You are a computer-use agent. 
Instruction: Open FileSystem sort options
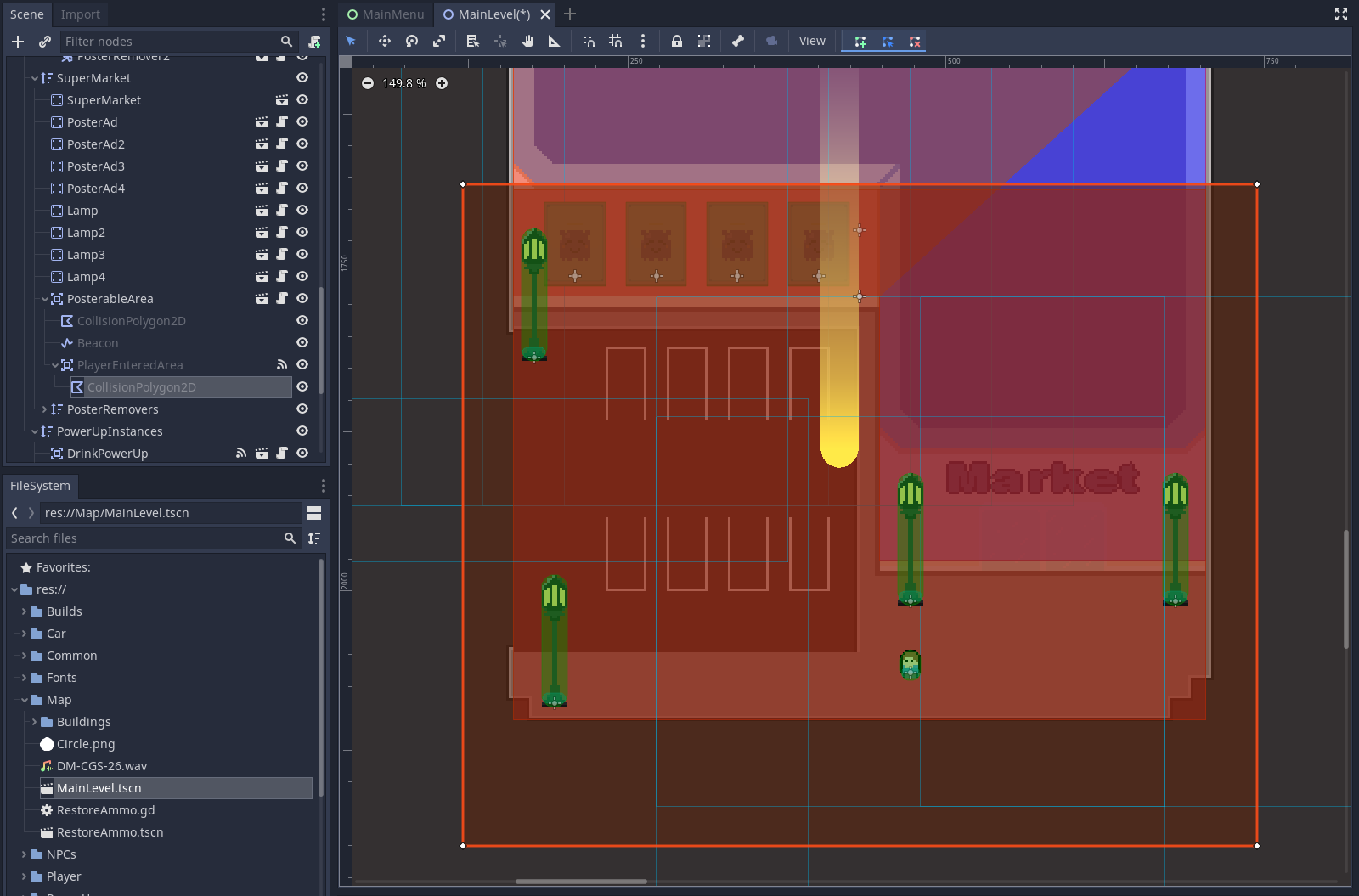314,538
